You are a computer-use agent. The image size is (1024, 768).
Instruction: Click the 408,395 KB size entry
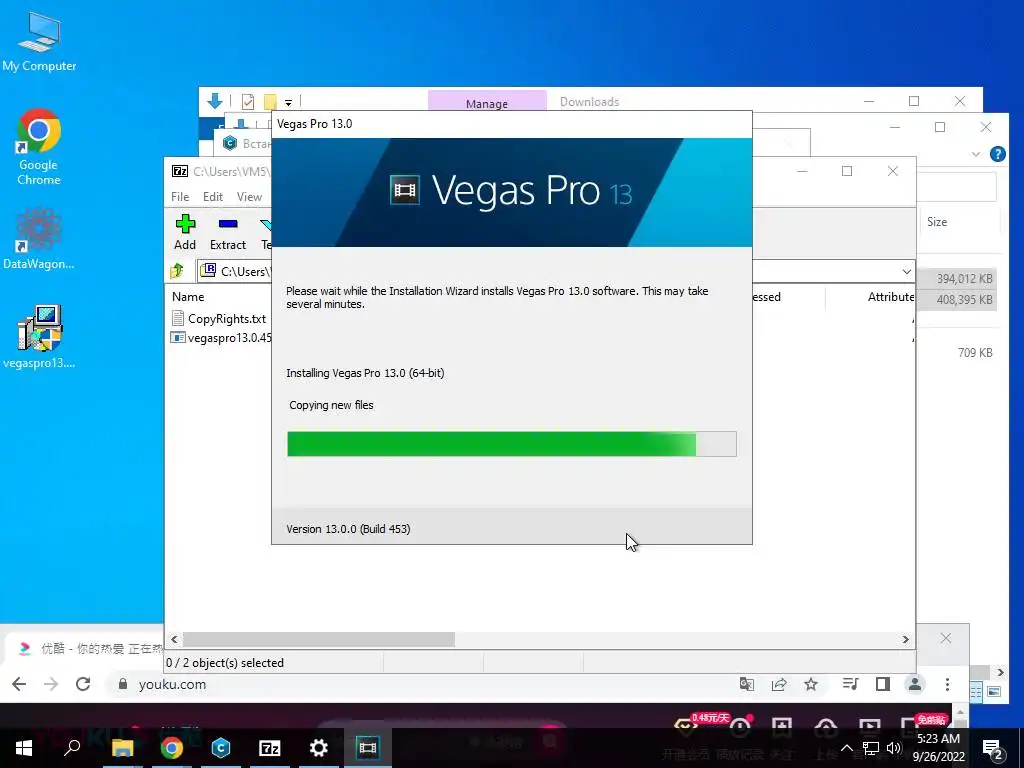pos(965,300)
